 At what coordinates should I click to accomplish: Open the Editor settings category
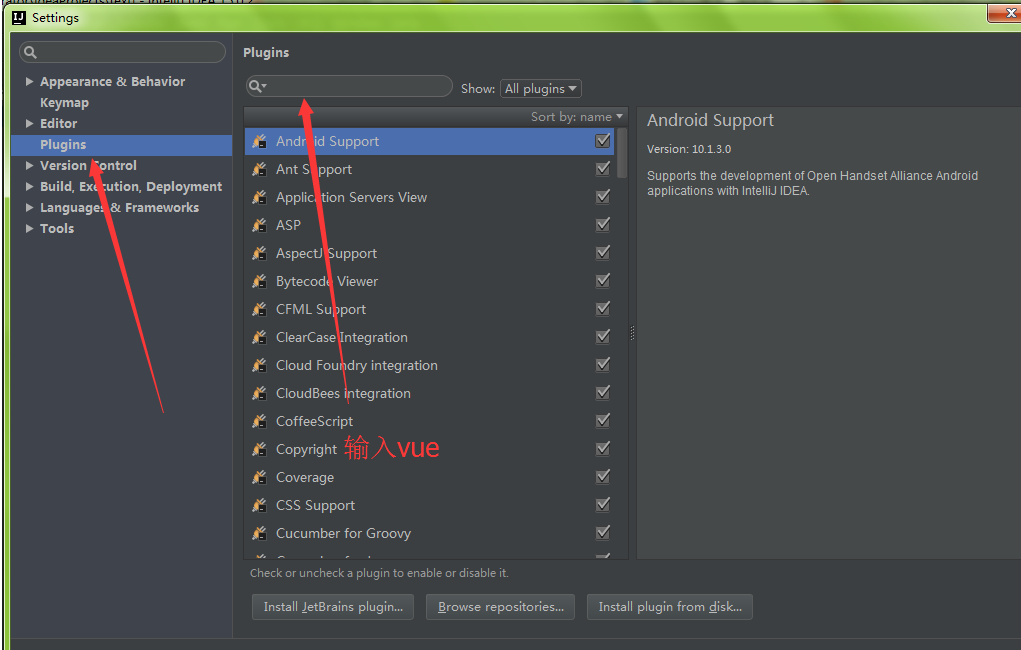click(59, 123)
